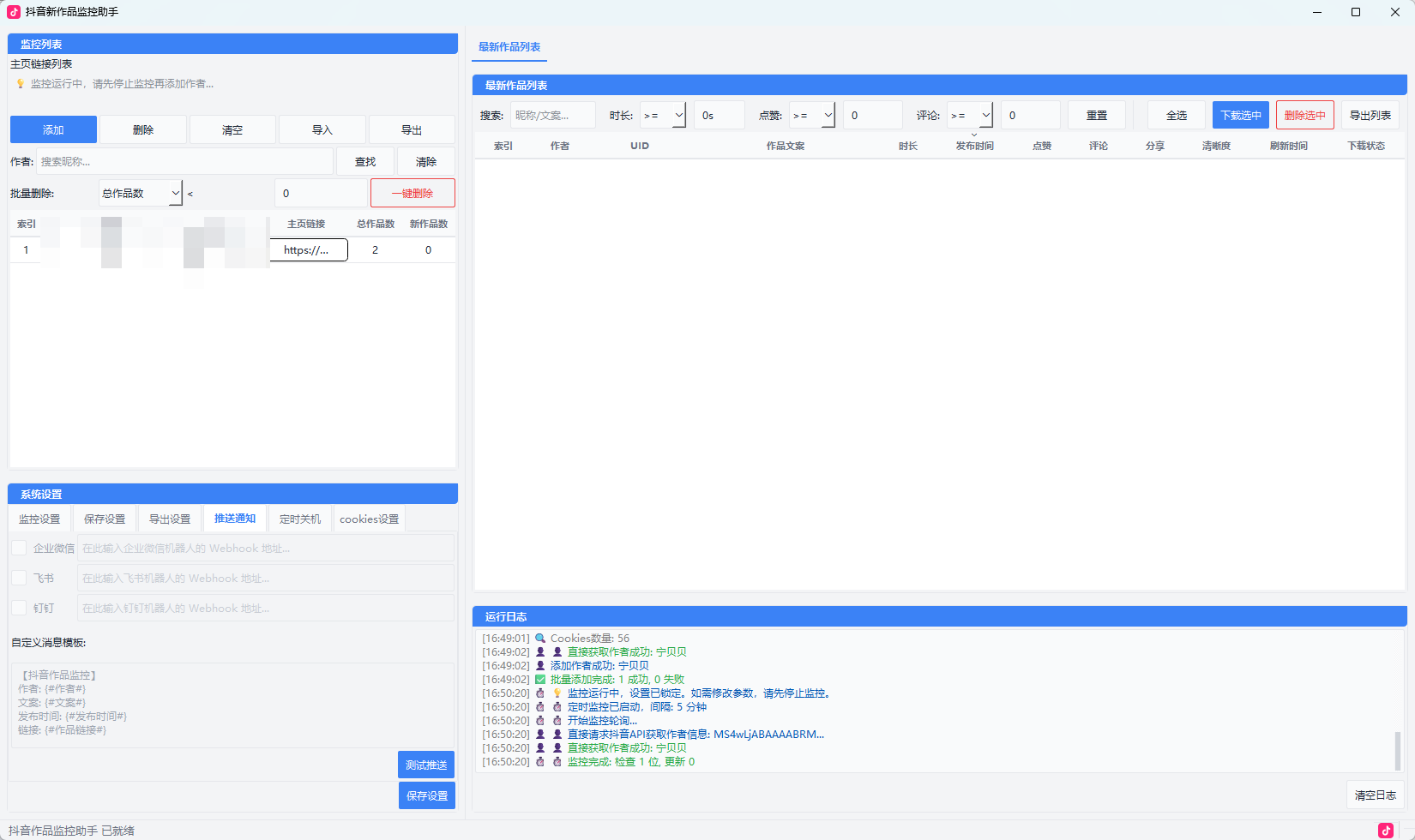This screenshot has height=840, width=1415.
Task: Click the 点赞 column header in works table
Action: (x=1042, y=146)
